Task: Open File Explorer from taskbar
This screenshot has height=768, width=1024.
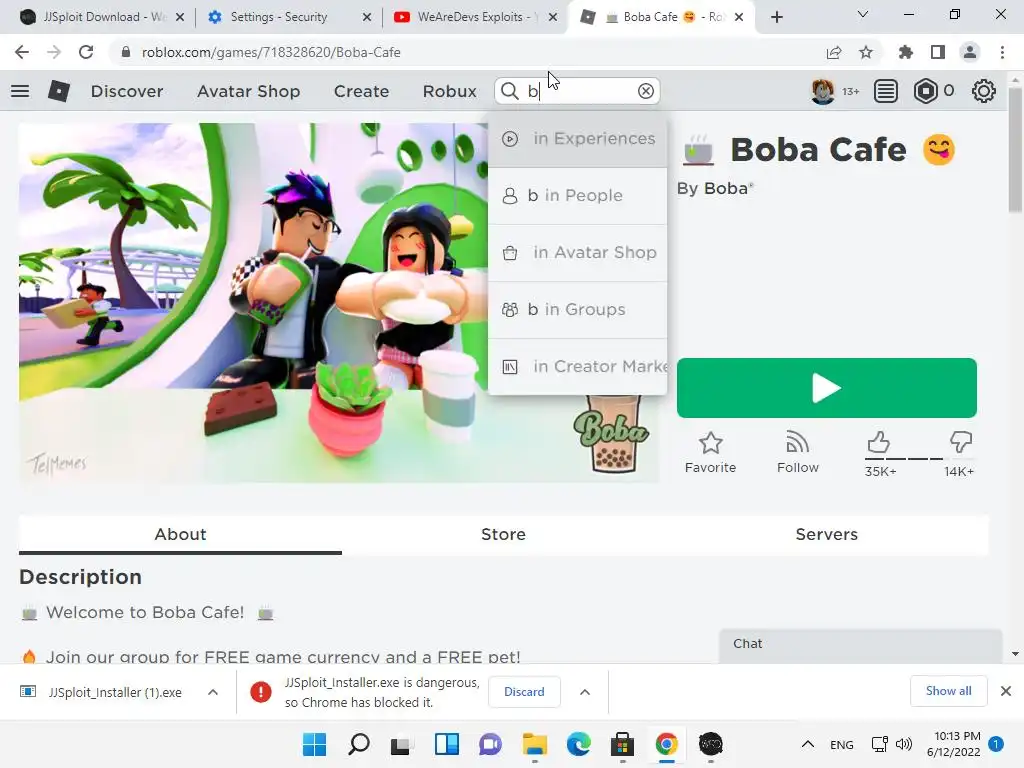Action: coord(534,744)
